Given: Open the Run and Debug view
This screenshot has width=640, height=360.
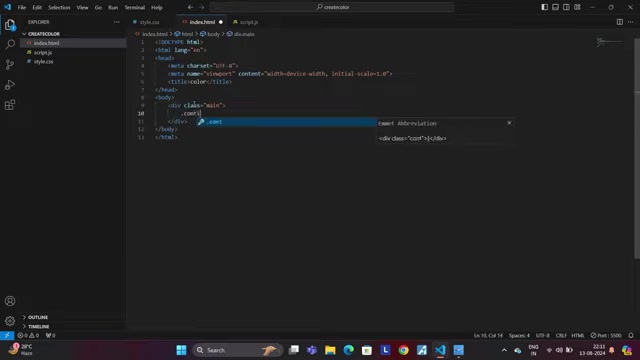Looking at the screenshot, I should coord(10,84).
